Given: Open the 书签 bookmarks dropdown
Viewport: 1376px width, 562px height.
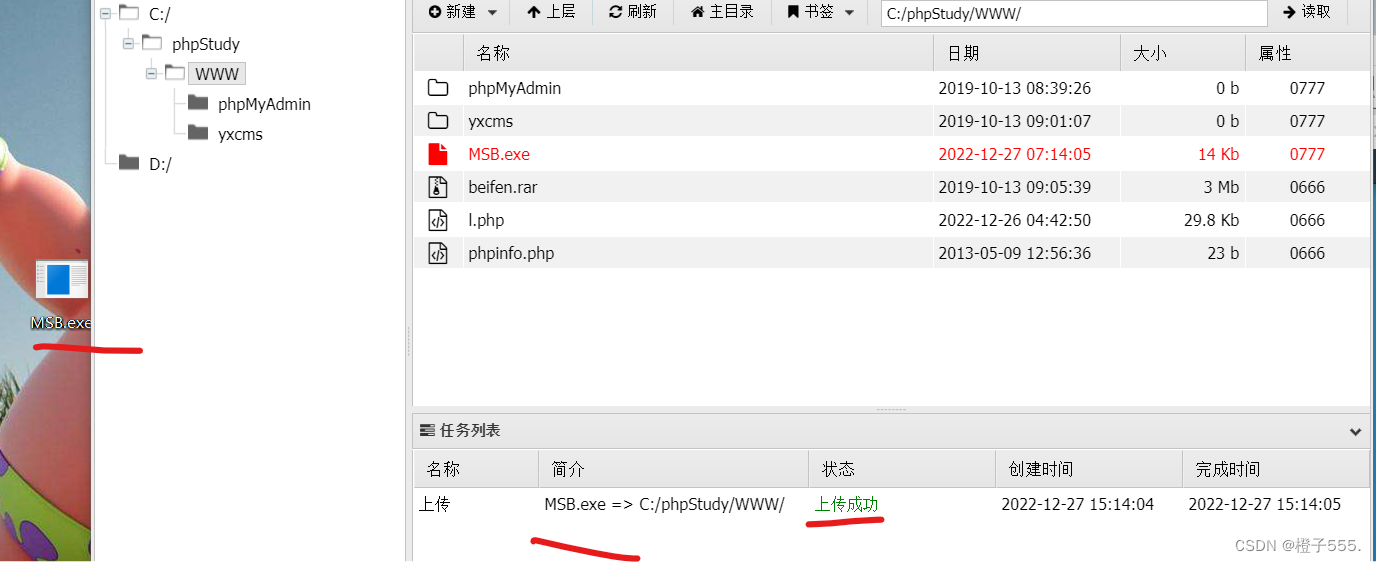Looking at the screenshot, I should pyautogui.click(x=821, y=12).
